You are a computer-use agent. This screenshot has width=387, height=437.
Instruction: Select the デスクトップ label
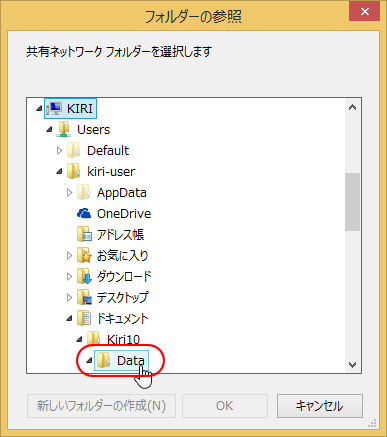tap(122, 297)
